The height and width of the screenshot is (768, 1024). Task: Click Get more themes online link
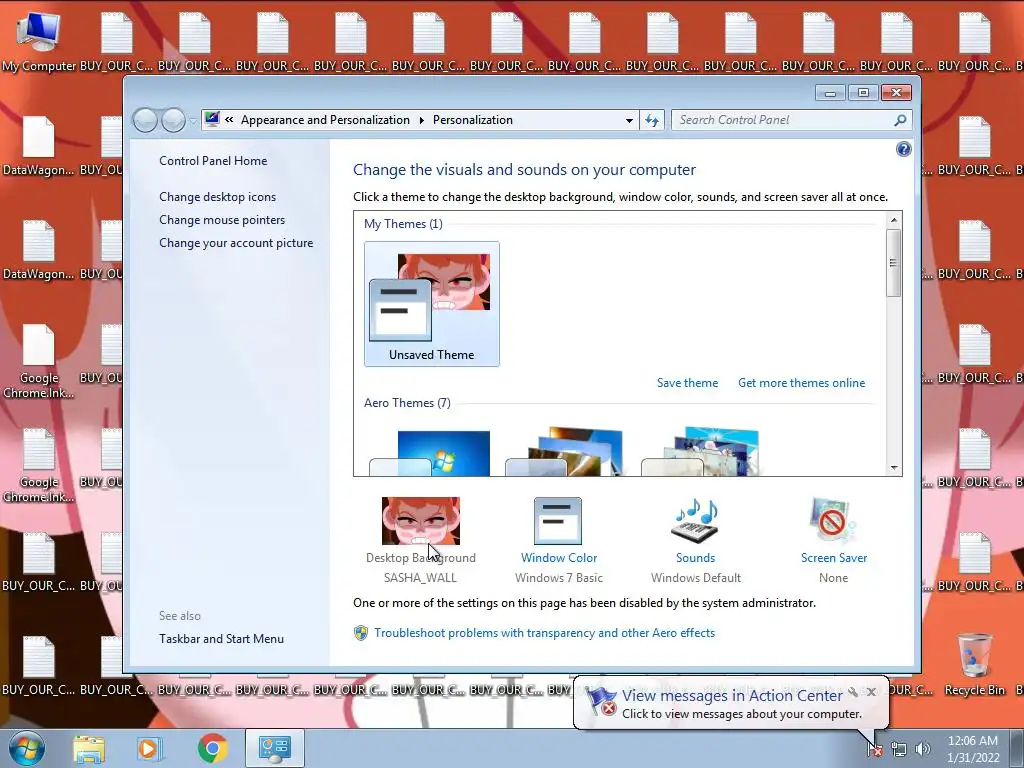(x=801, y=383)
